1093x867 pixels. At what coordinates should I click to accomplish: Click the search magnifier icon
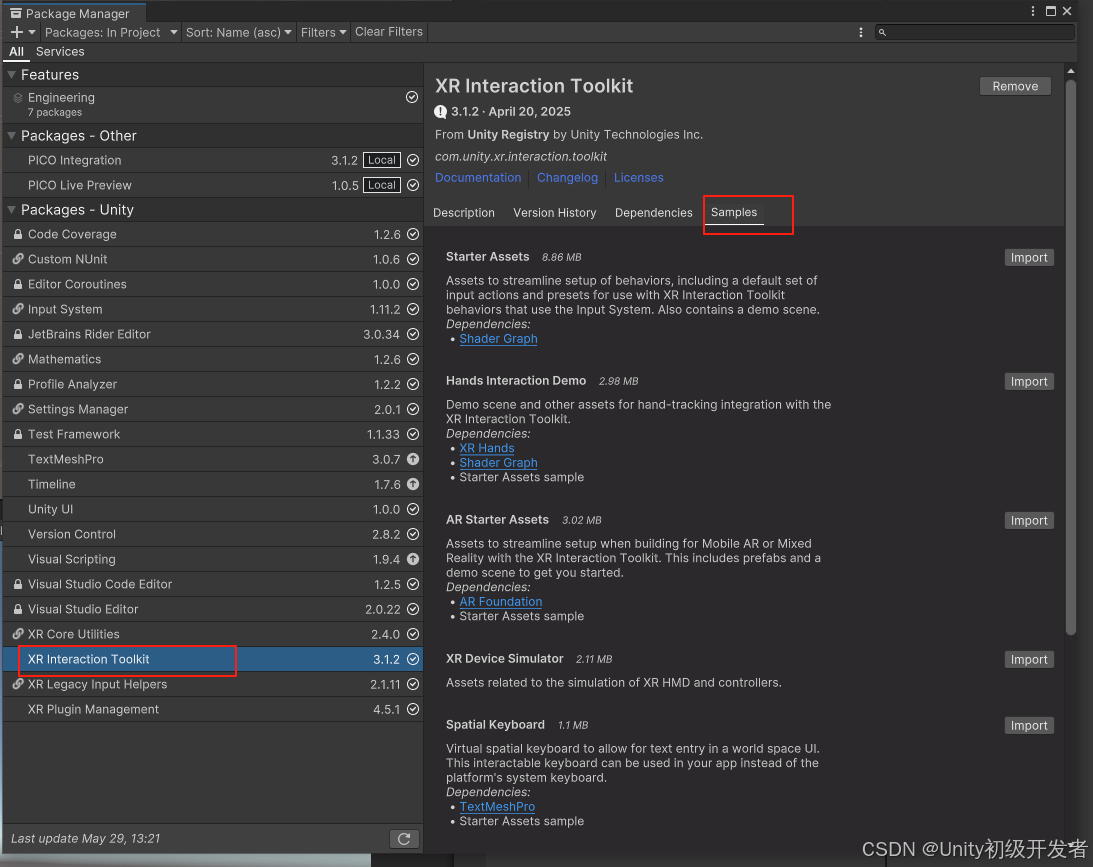(x=882, y=32)
